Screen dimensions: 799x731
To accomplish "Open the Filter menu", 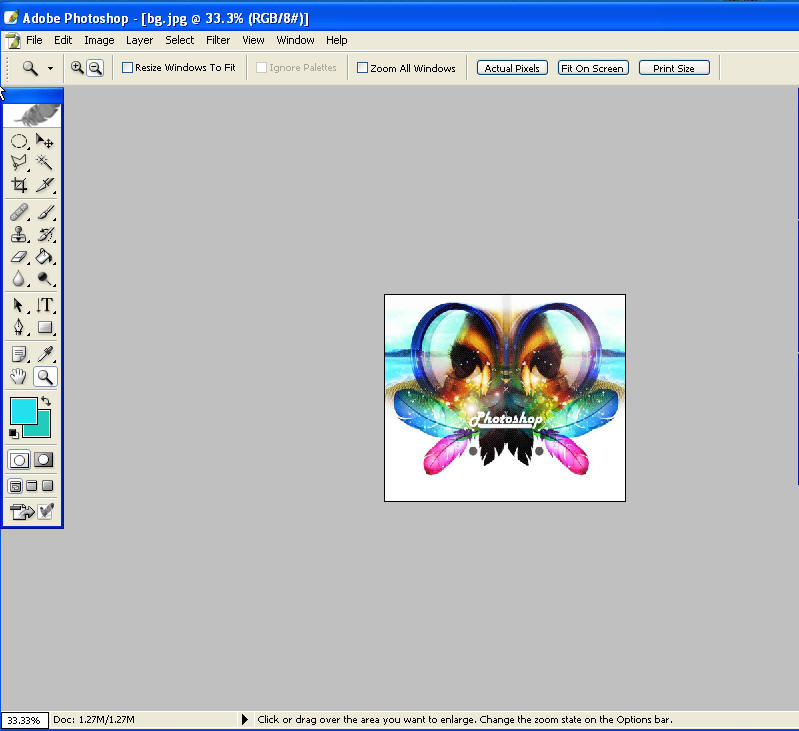I will point(218,40).
